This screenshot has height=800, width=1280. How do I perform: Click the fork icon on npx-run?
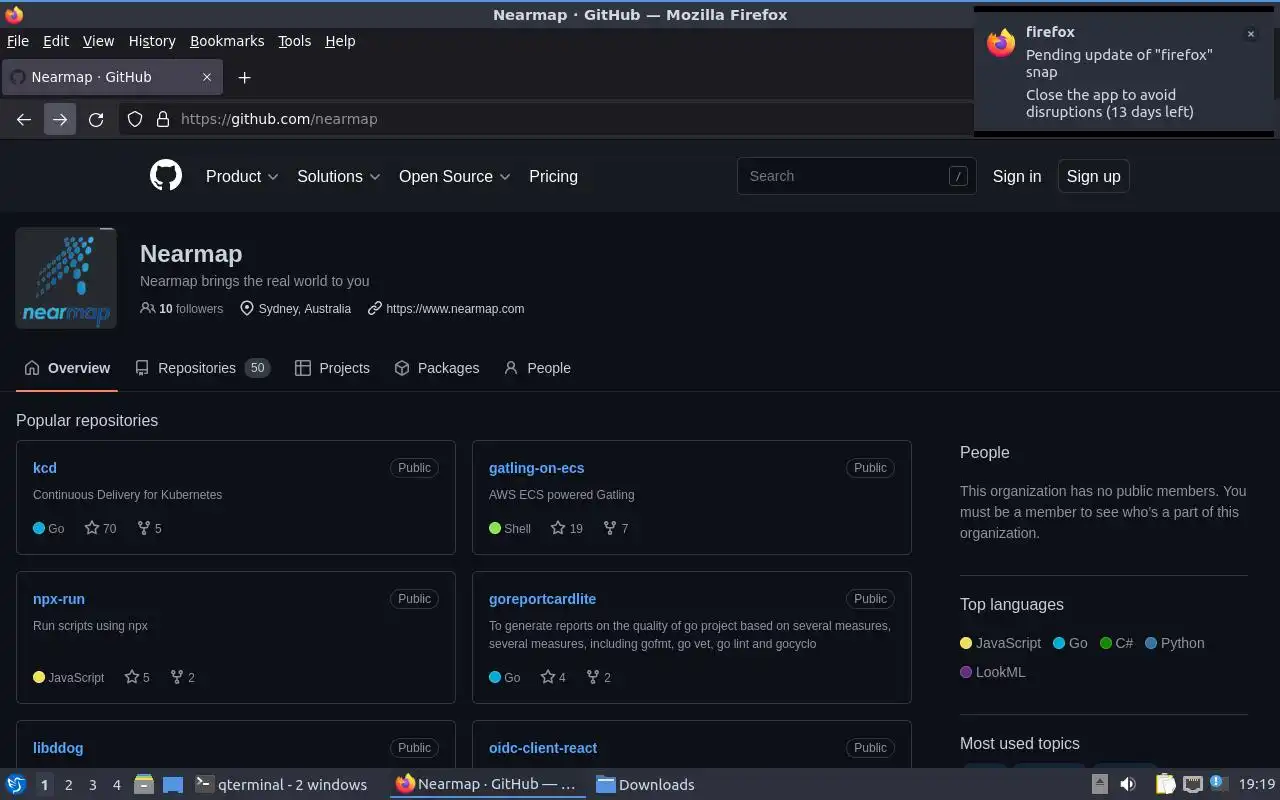177,677
